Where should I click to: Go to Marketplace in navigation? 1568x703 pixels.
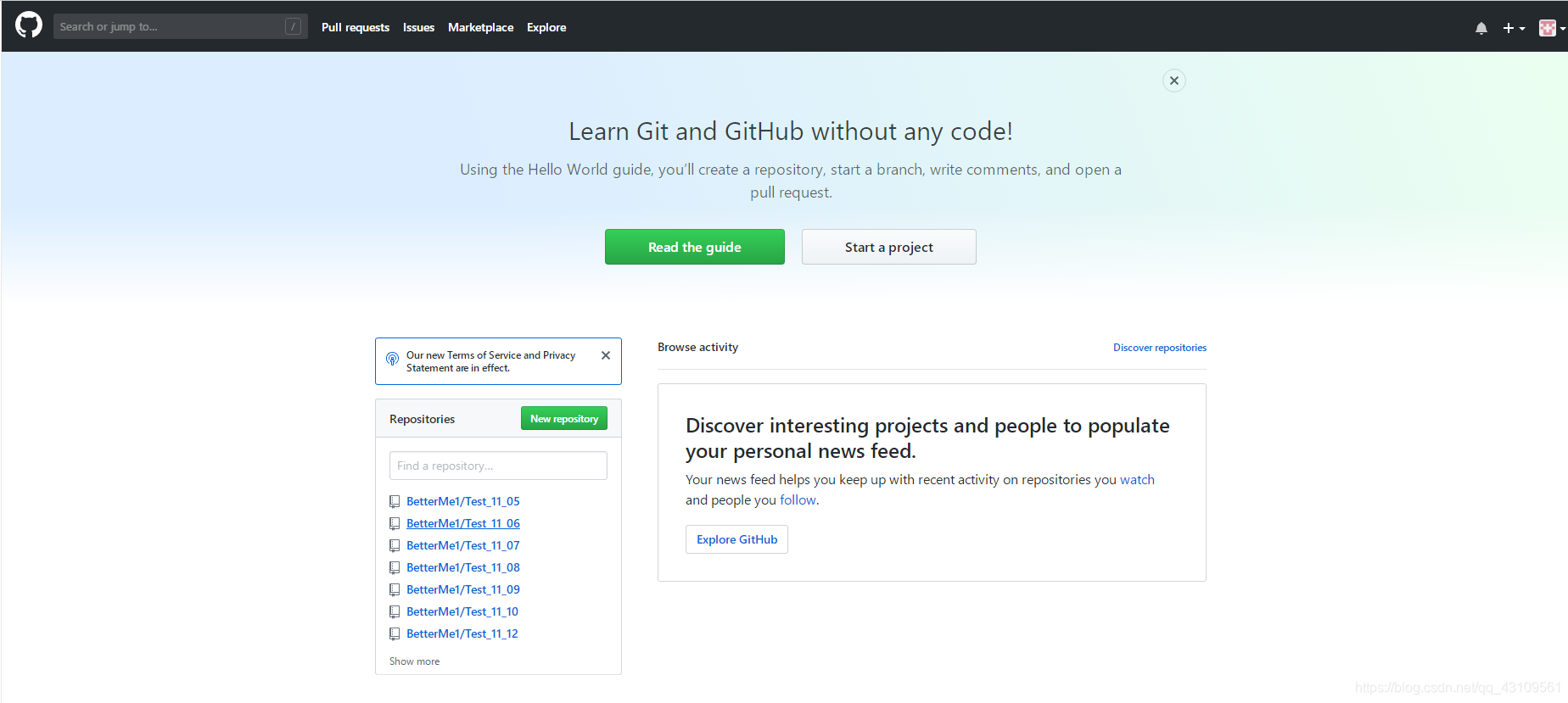480,27
